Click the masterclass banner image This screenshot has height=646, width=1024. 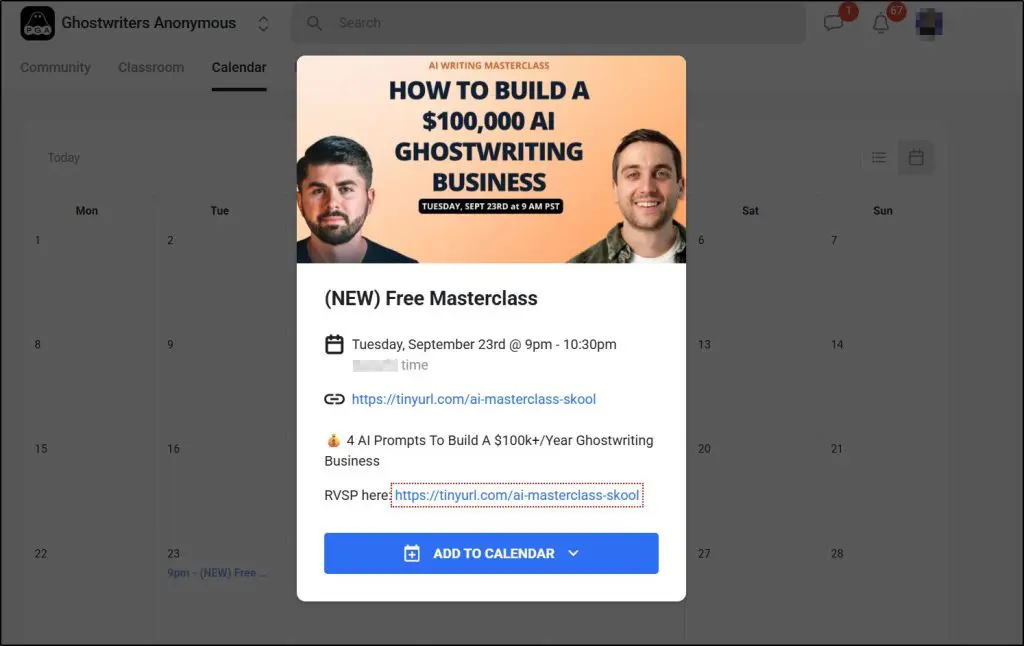491,159
